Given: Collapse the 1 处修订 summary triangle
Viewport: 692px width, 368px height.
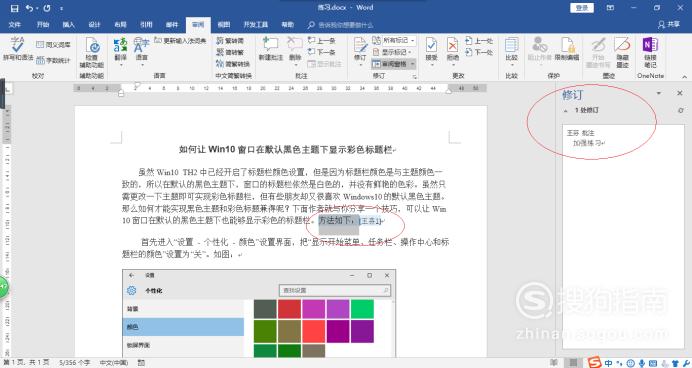Looking at the screenshot, I should pyautogui.click(x=566, y=111).
